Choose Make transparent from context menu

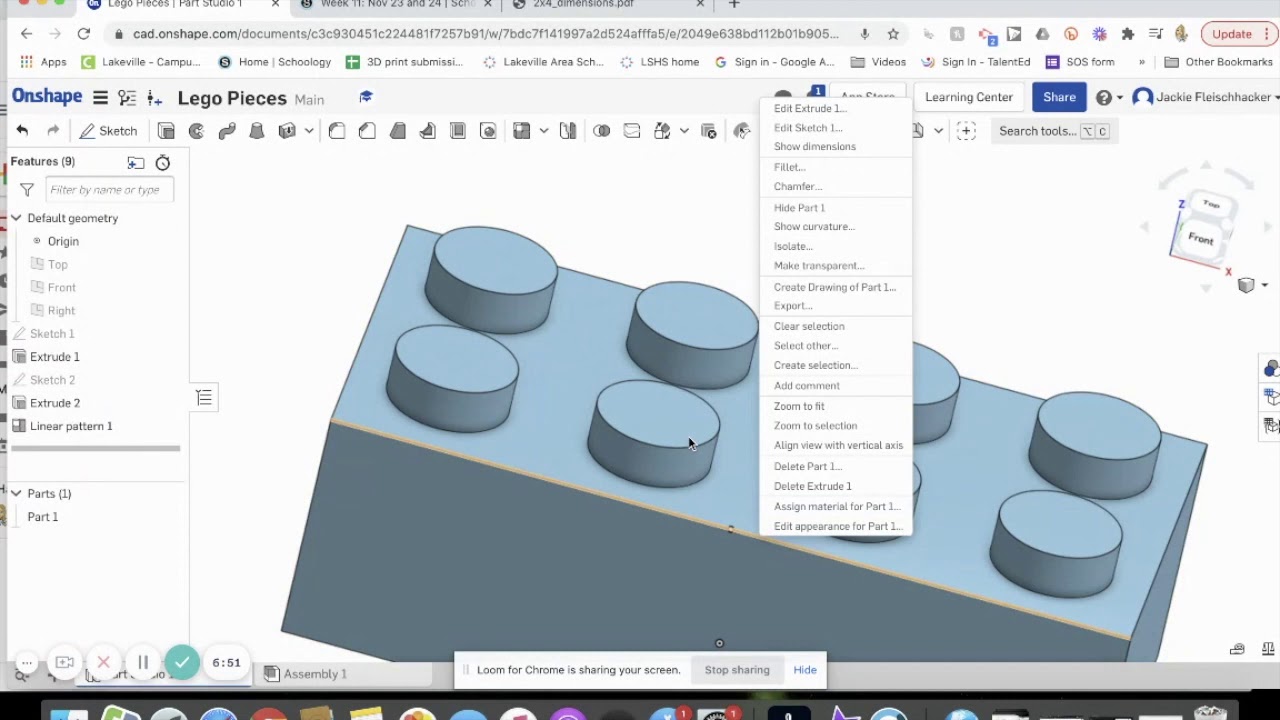[819, 266]
